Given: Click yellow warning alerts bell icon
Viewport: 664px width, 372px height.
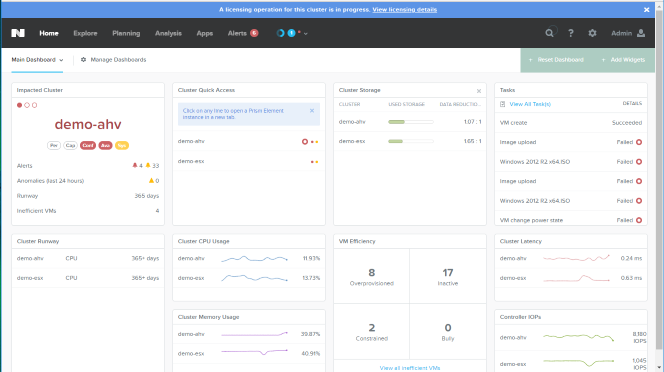Looking at the screenshot, I should click(148, 166).
